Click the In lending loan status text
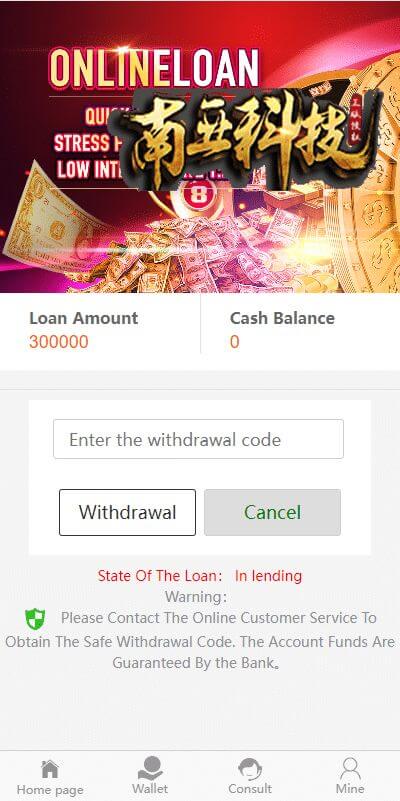The height and width of the screenshot is (801, 400). pos(268,576)
